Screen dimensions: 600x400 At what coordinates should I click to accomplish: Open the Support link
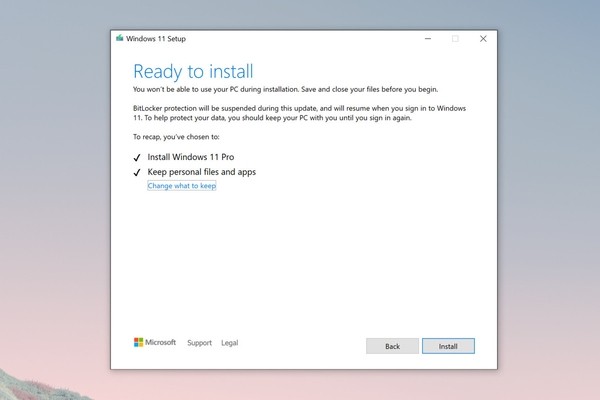pyautogui.click(x=199, y=343)
